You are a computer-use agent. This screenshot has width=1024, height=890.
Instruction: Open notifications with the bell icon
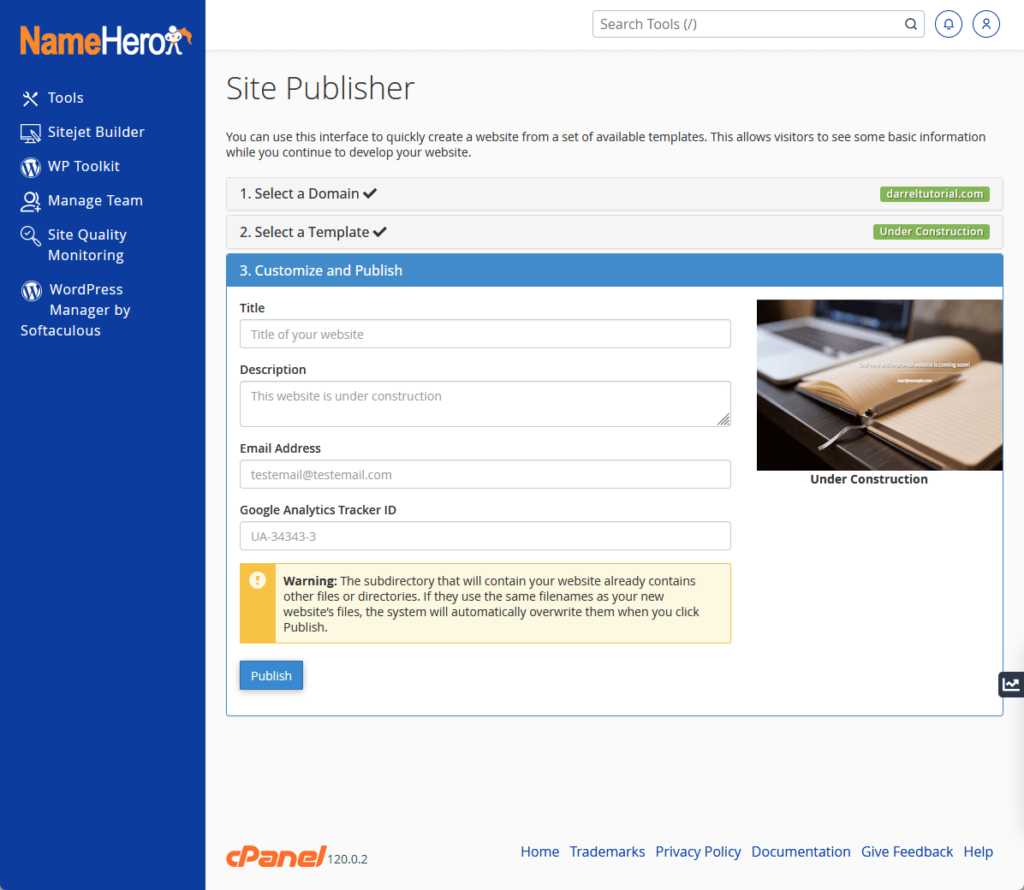pos(948,24)
